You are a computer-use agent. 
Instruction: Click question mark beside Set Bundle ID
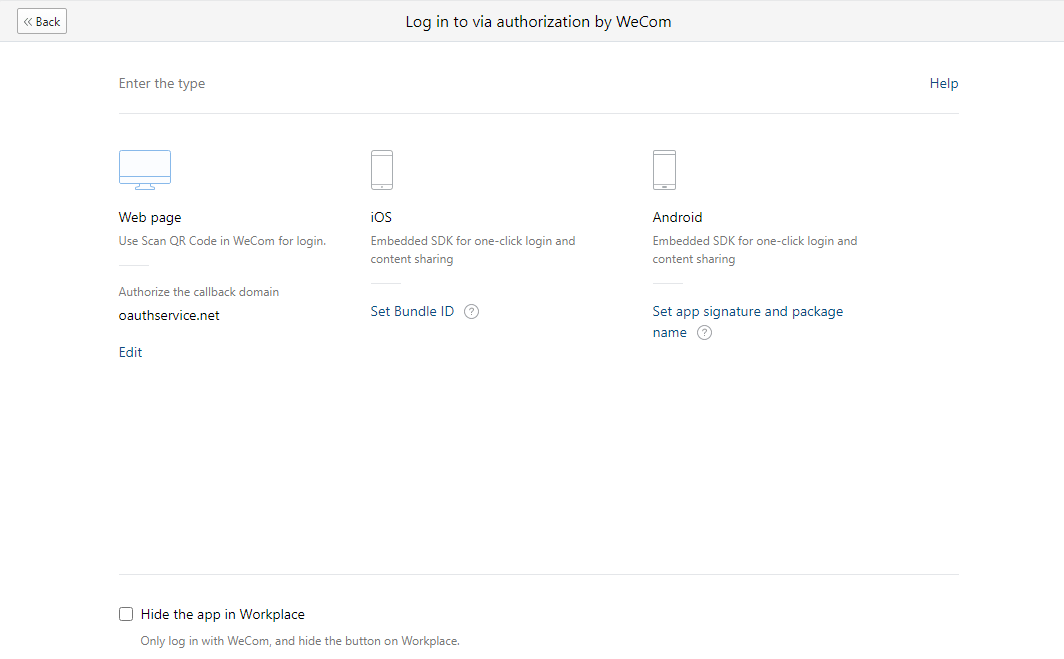[x=472, y=312]
